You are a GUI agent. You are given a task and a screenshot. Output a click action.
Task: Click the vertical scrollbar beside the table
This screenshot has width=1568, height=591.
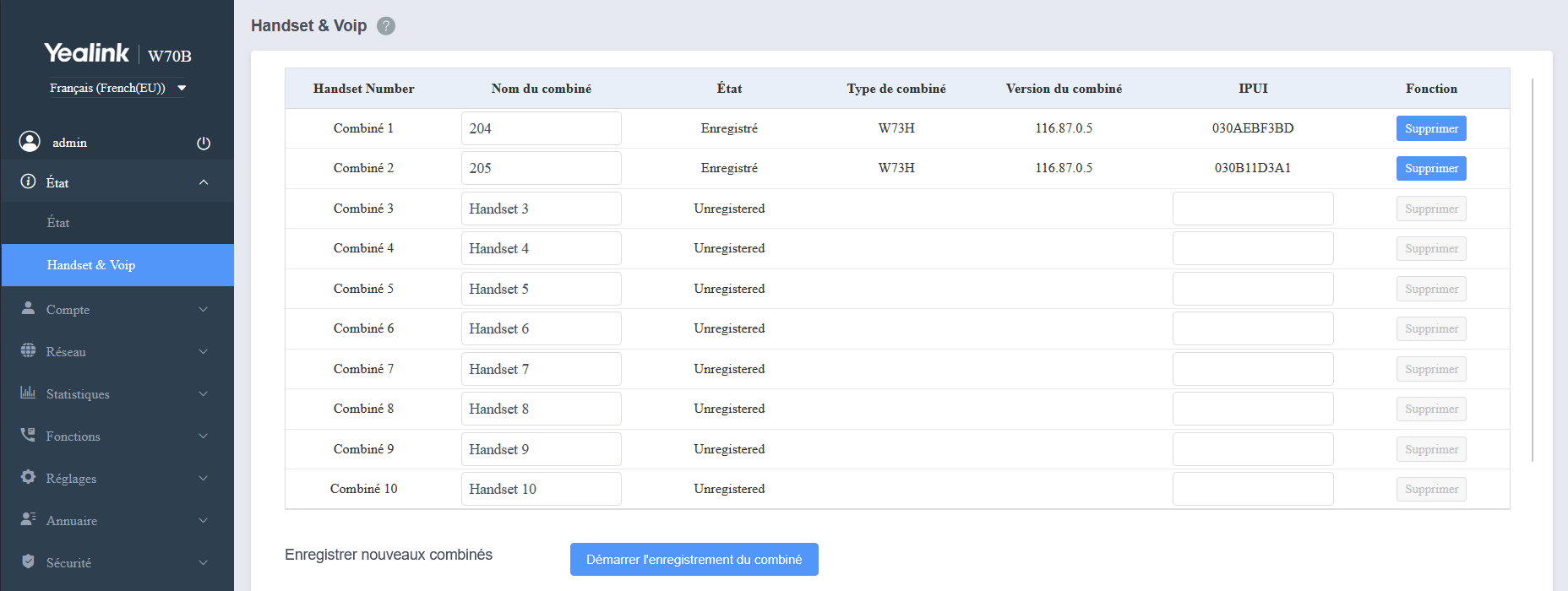point(1532,270)
